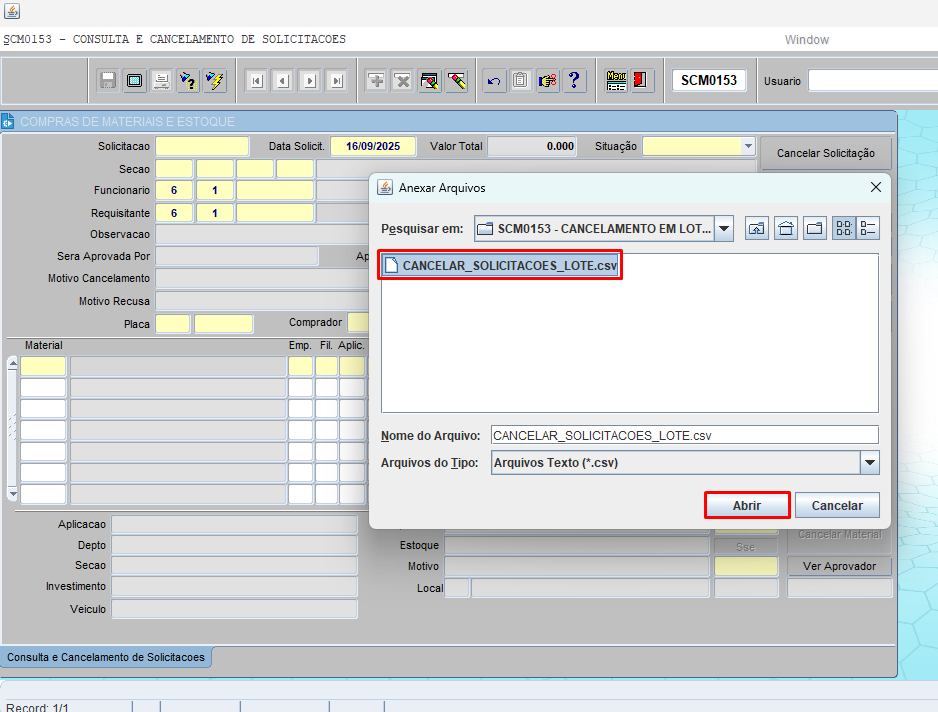Click the printer icon in toolbar

(160, 81)
